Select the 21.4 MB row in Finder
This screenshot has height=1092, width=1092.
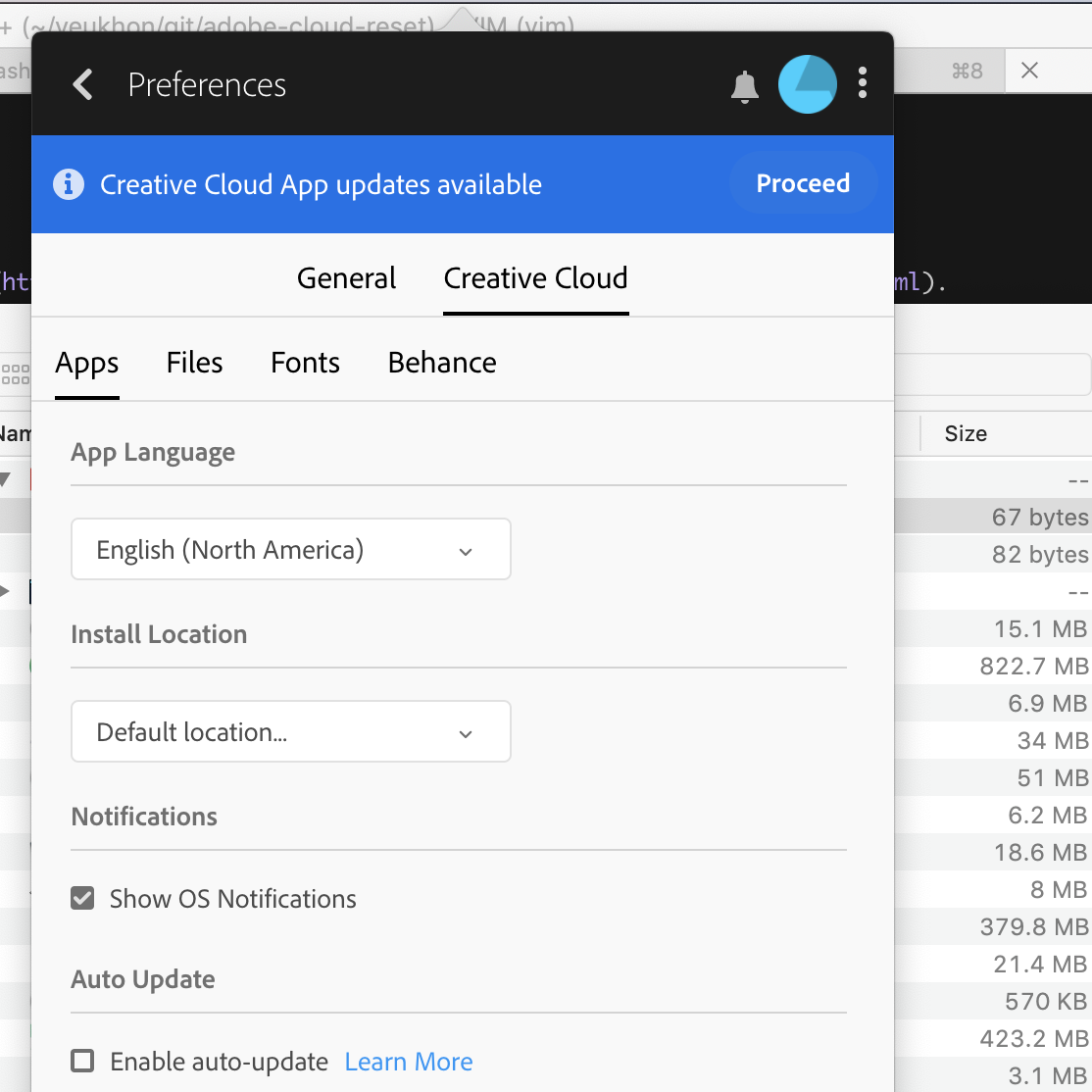point(993,964)
